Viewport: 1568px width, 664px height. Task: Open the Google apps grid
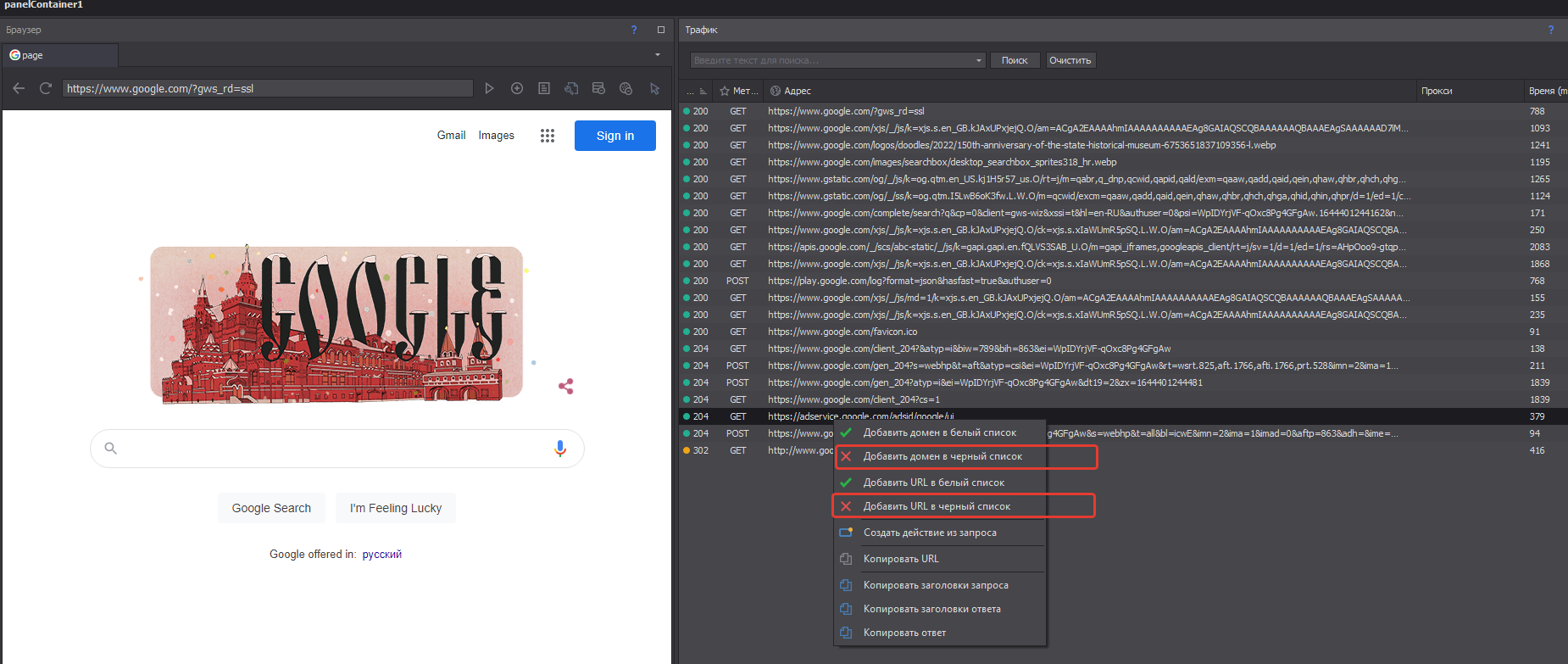tap(548, 136)
